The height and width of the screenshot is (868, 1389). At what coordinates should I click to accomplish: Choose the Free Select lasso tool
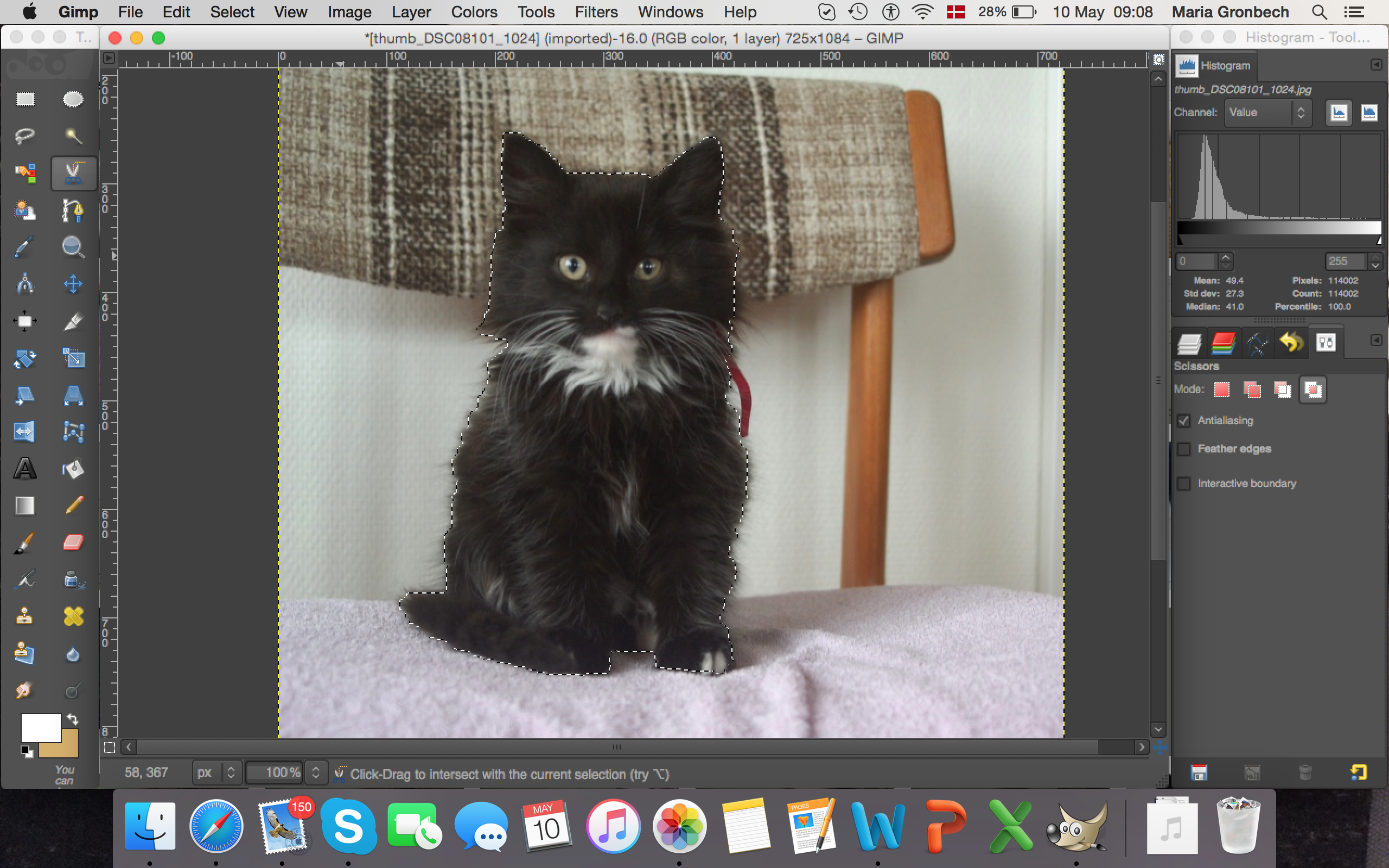pyautogui.click(x=24, y=136)
